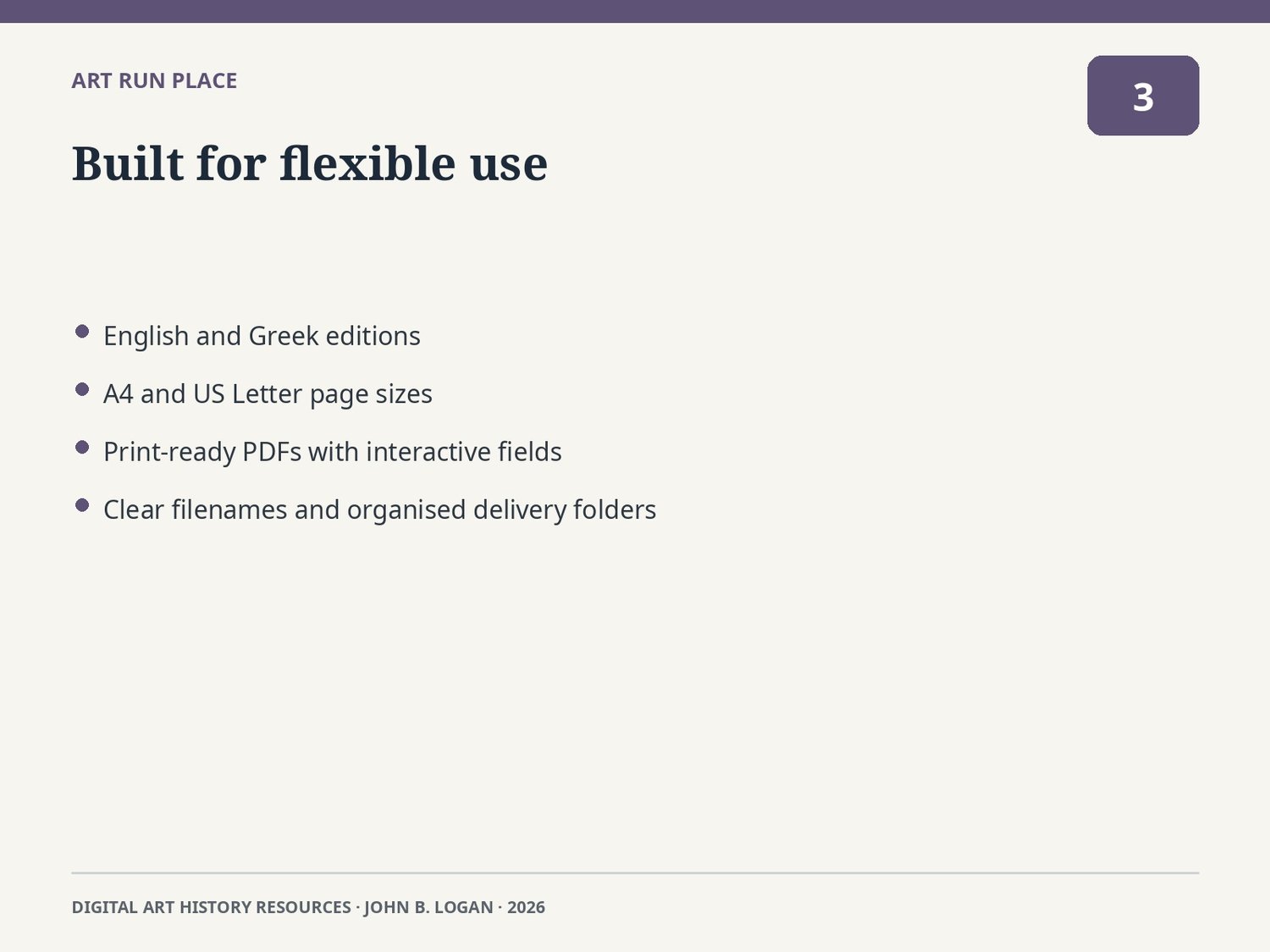Click the footer divider line
This screenshot has height=952, width=1270.
[x=635, y=872]
